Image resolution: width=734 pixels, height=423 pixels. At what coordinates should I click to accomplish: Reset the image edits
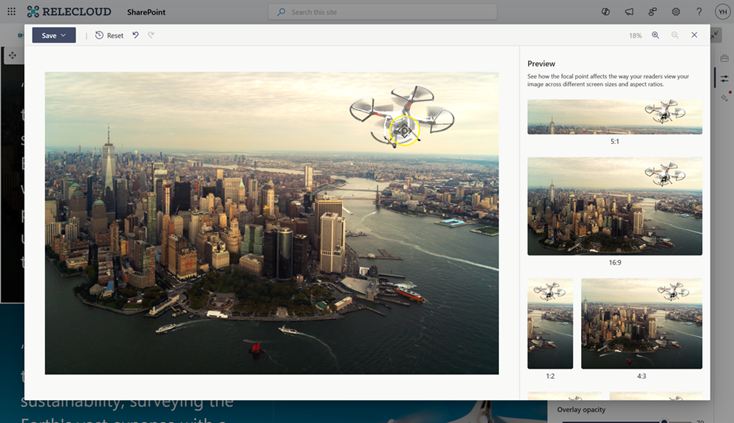109,35
